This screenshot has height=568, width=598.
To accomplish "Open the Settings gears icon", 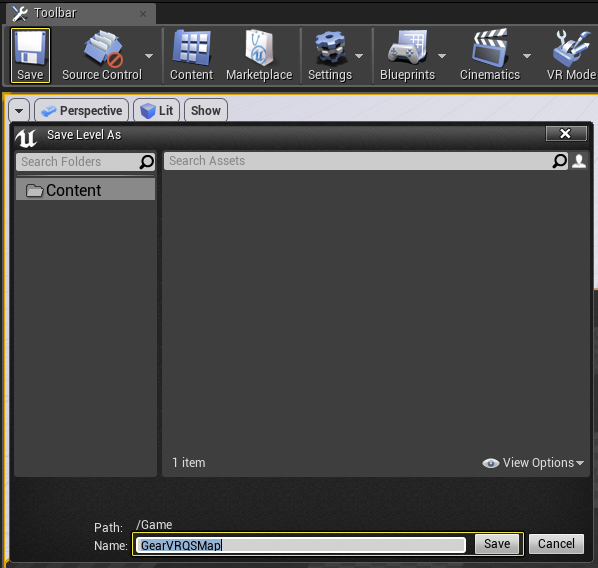I will coord(330,48).
